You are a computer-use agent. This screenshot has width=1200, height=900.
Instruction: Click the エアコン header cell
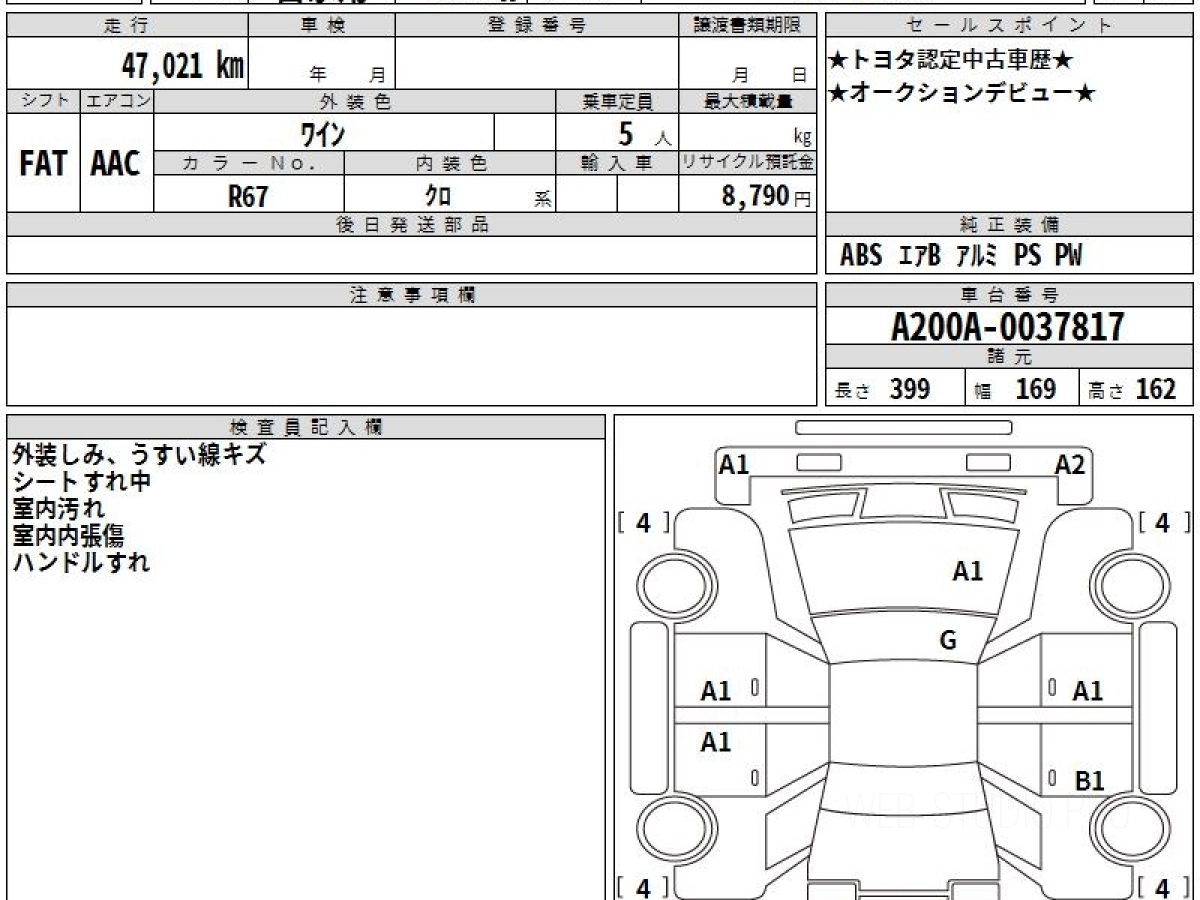point(117,101)
